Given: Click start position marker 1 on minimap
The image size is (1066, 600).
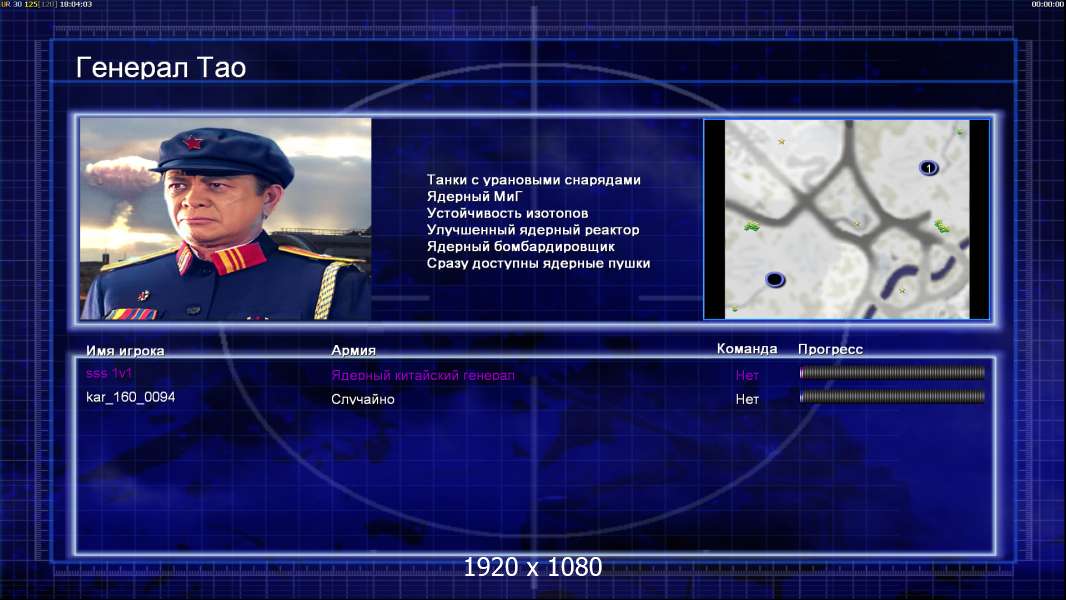Looking at the screenshot, I should tap(929, 168).
